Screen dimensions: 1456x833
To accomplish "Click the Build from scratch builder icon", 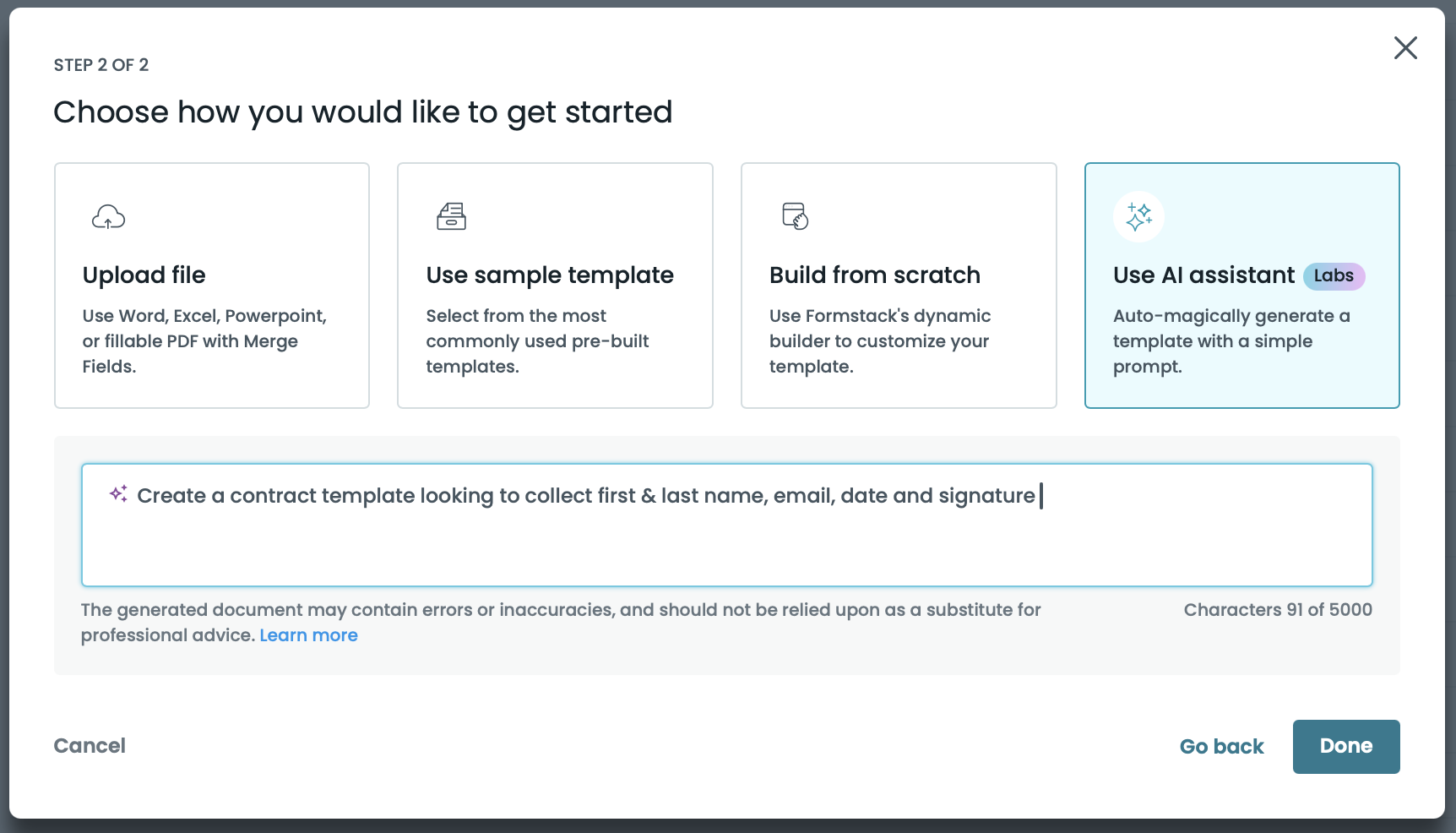I will [x=795, y=216].
